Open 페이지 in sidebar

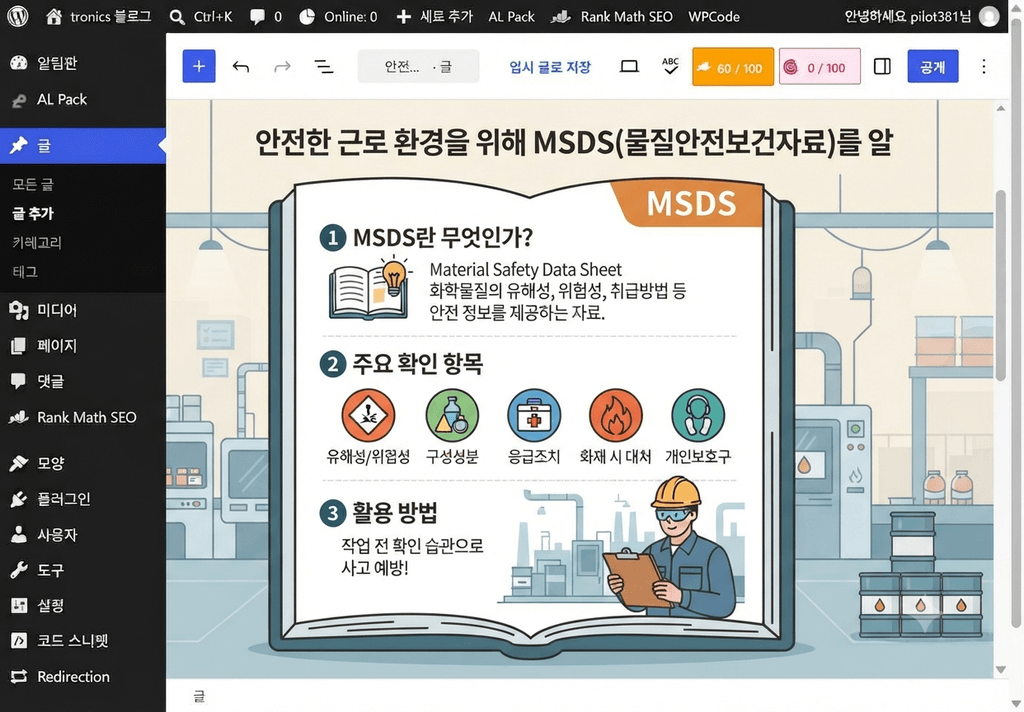[83, 346]
